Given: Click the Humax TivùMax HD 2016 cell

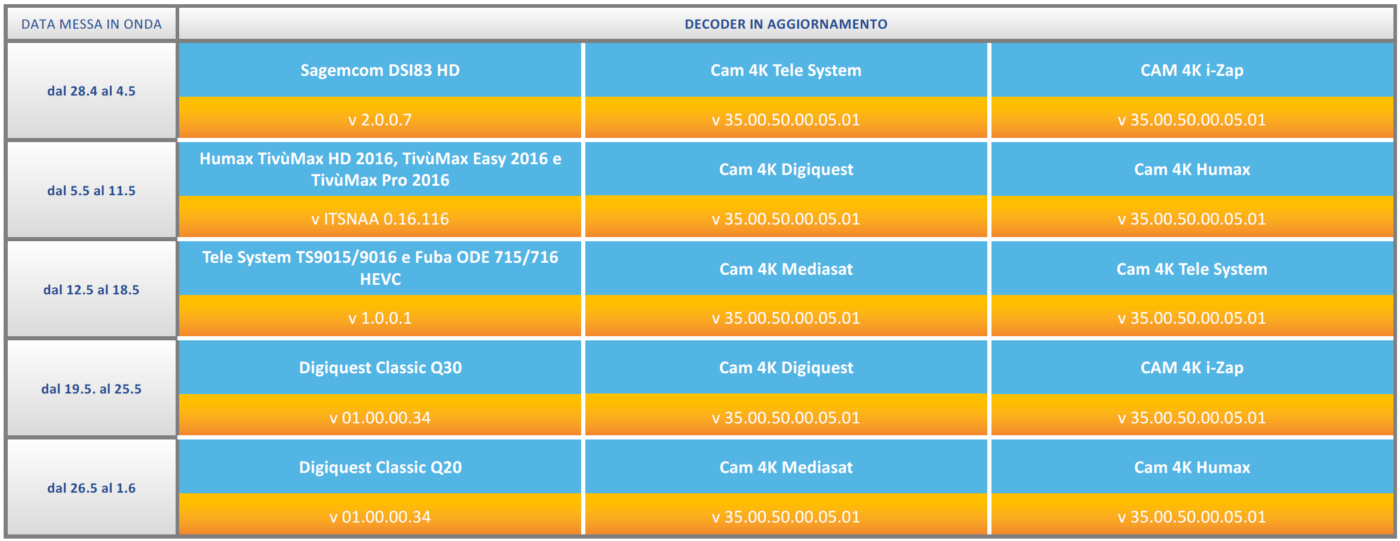Looking at the screenshot, I should pos(380,169).
